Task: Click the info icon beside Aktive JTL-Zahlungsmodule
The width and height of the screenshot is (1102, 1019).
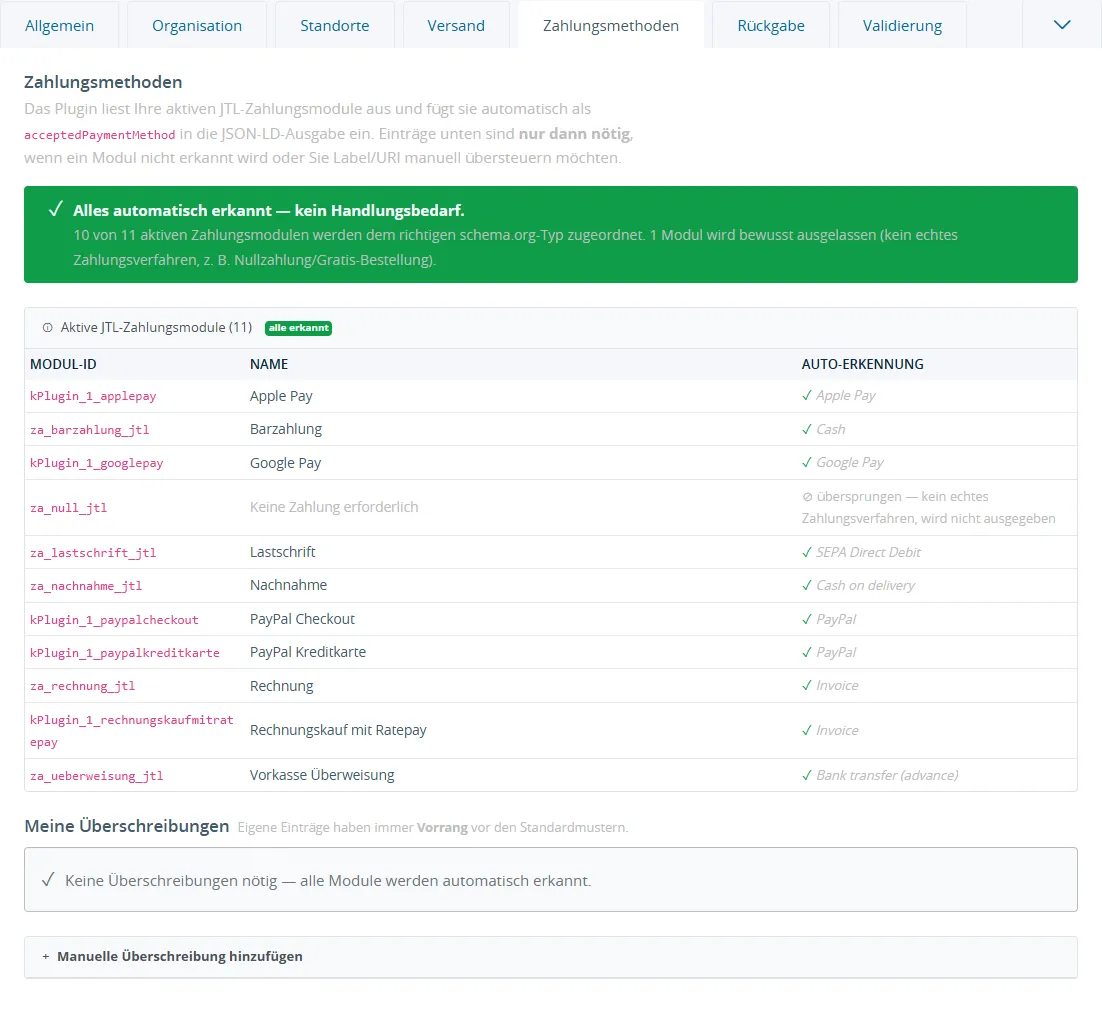Action: click(x=48, y=327)
